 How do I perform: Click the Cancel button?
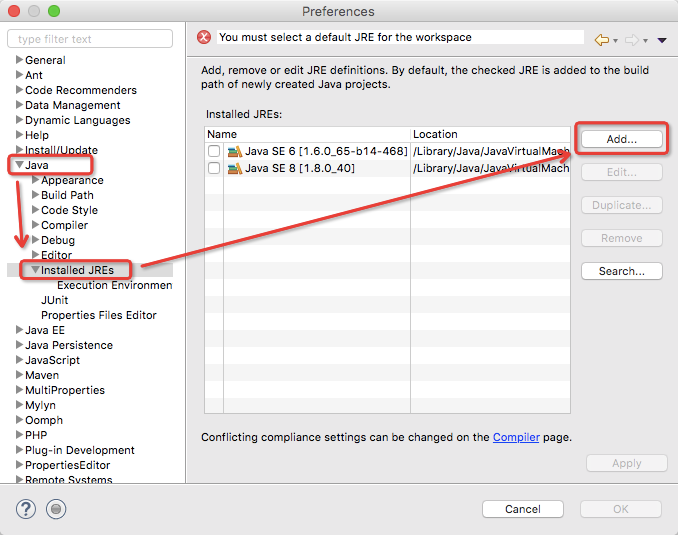[523, 509]
